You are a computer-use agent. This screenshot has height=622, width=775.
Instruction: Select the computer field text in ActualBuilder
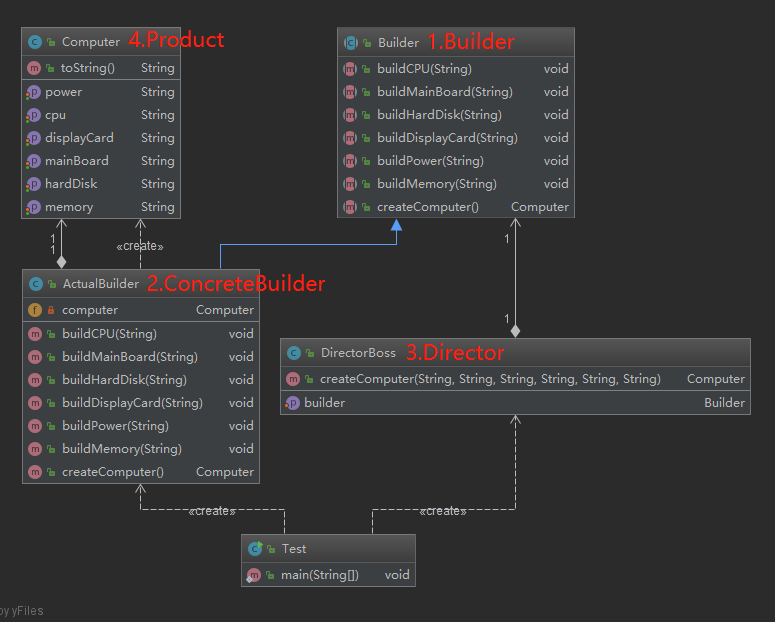coord(90,310)
